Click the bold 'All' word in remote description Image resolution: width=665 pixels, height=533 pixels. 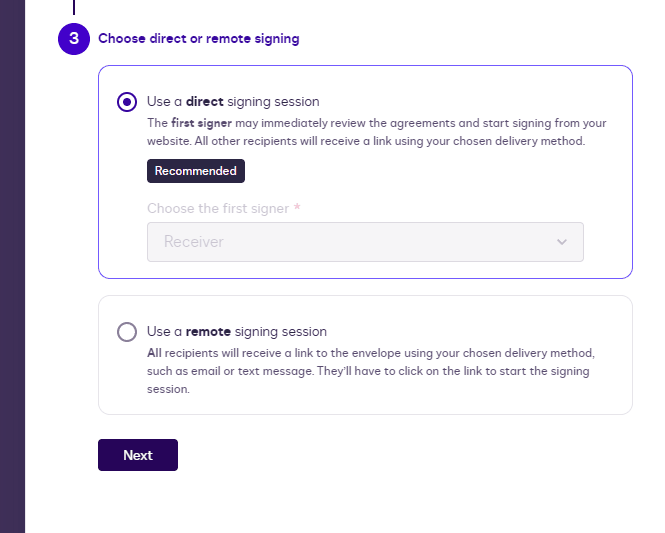[154, 353]
